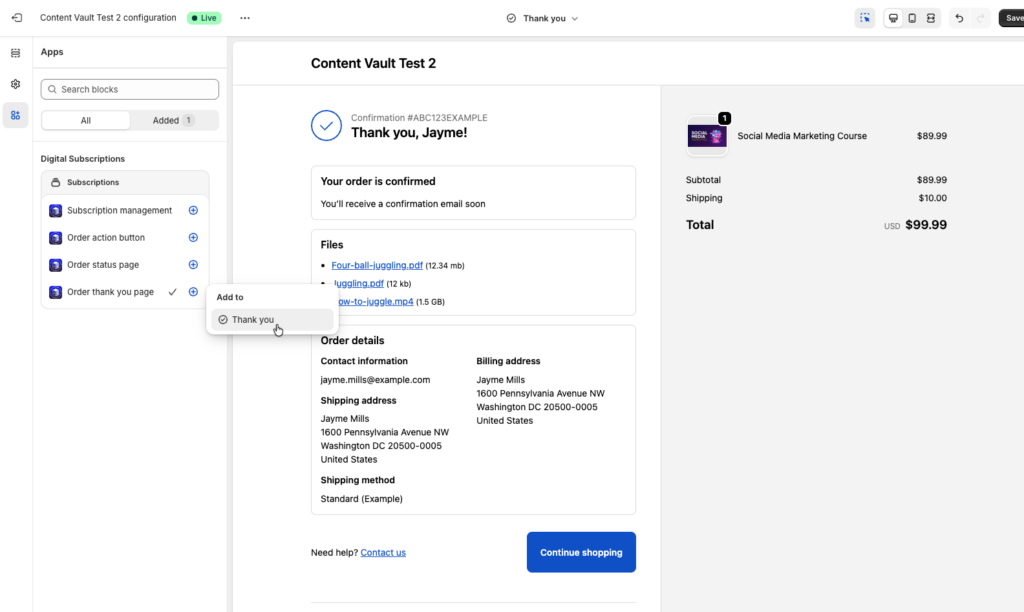
Task: Open the Thank you page selector dropdown
Action: pos(542,18)
